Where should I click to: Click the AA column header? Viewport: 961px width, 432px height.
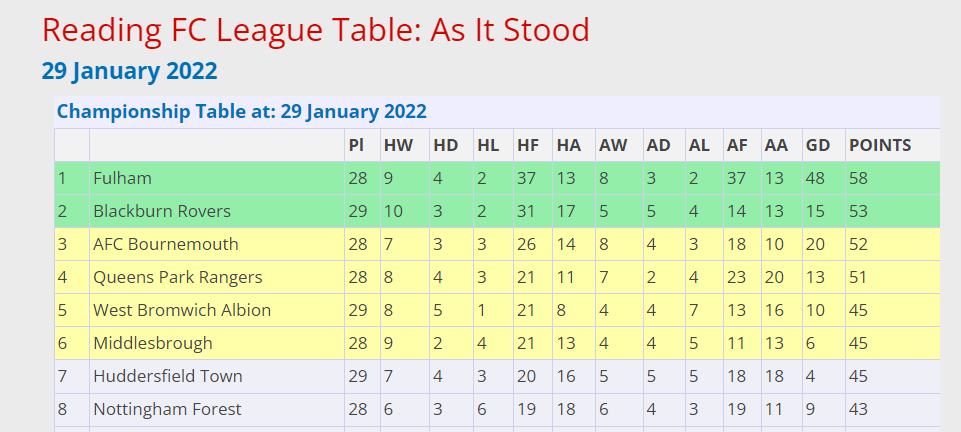pos(776,145)
